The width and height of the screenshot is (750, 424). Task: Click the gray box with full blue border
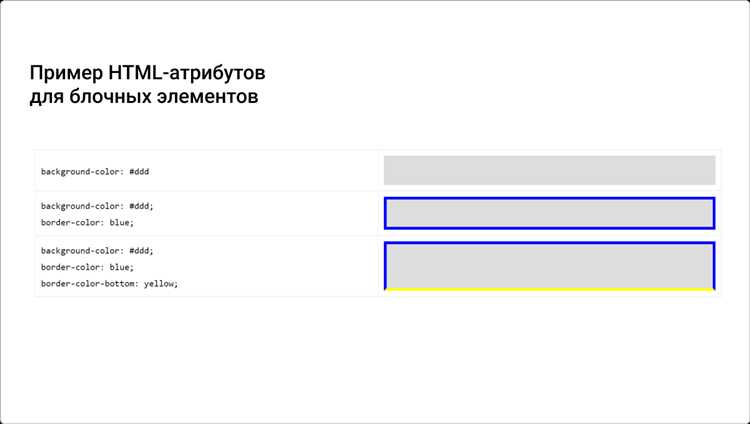[549, 213]
